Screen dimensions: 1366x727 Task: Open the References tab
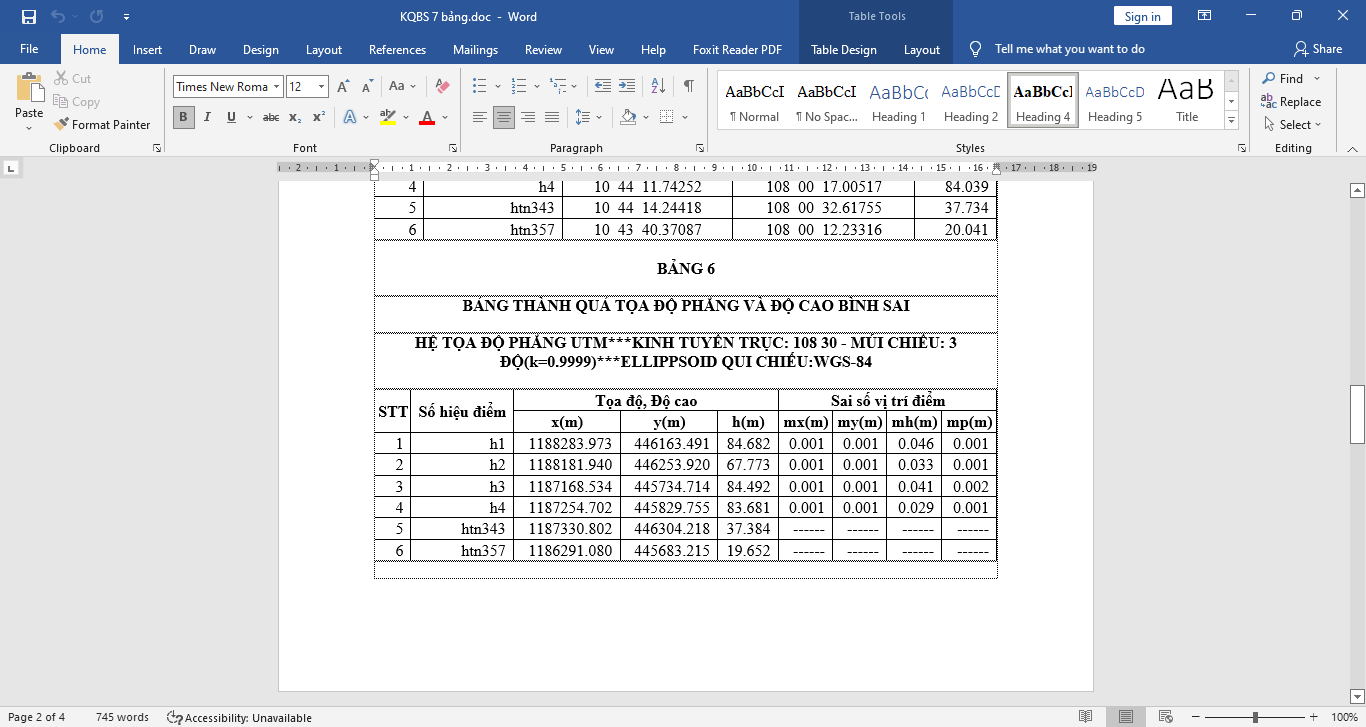pos(397,49)
